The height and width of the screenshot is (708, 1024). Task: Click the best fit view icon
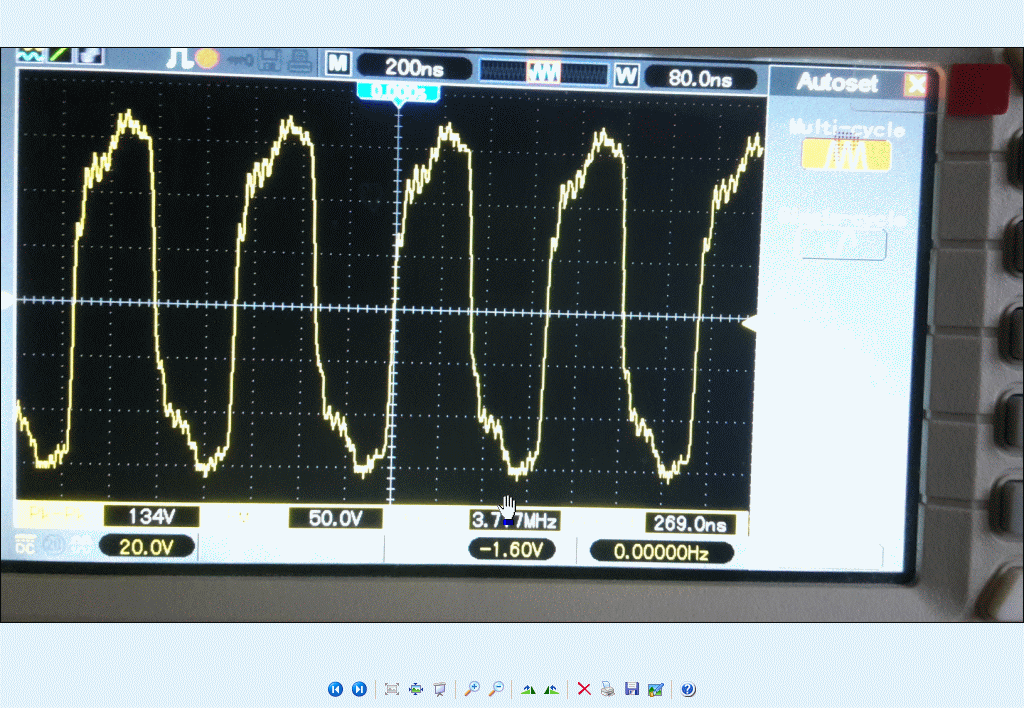point(392,689)
